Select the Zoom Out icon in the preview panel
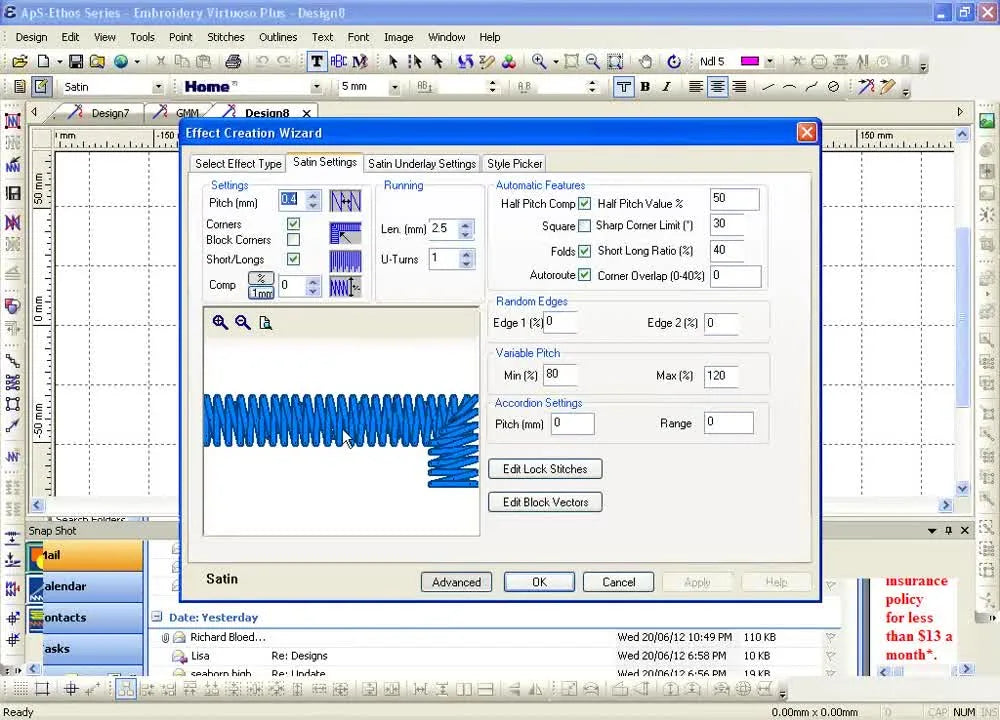The image size is (1000, 720). (243, 322)
